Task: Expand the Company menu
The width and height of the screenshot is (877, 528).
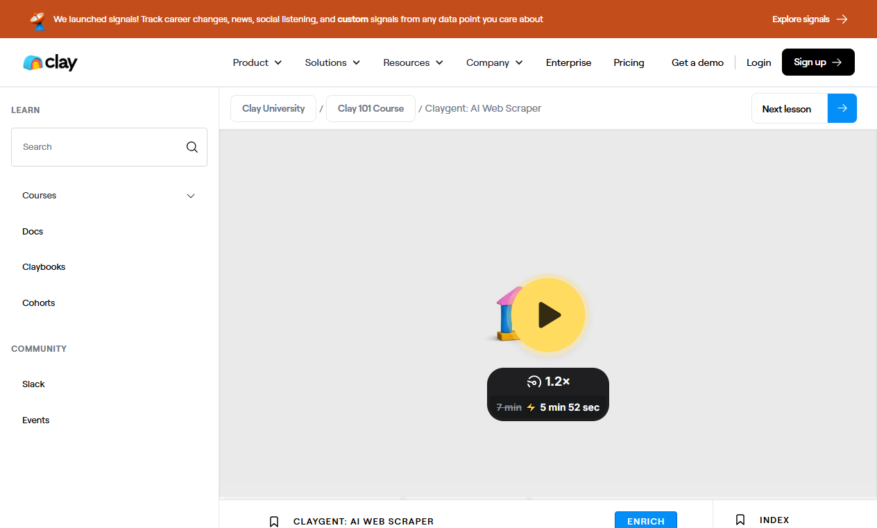Action: 494,63
